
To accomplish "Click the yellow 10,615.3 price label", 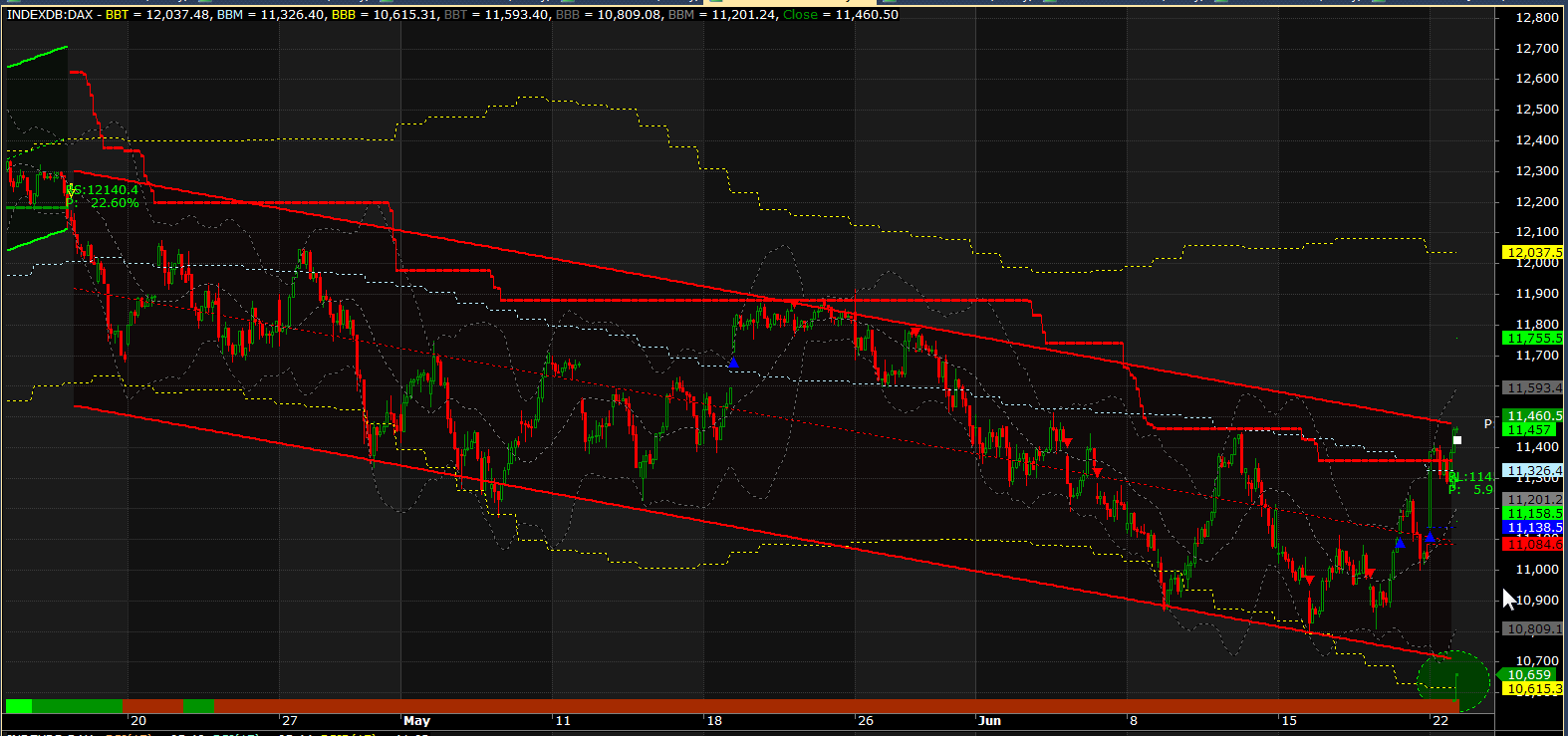I will (1533, 688).
